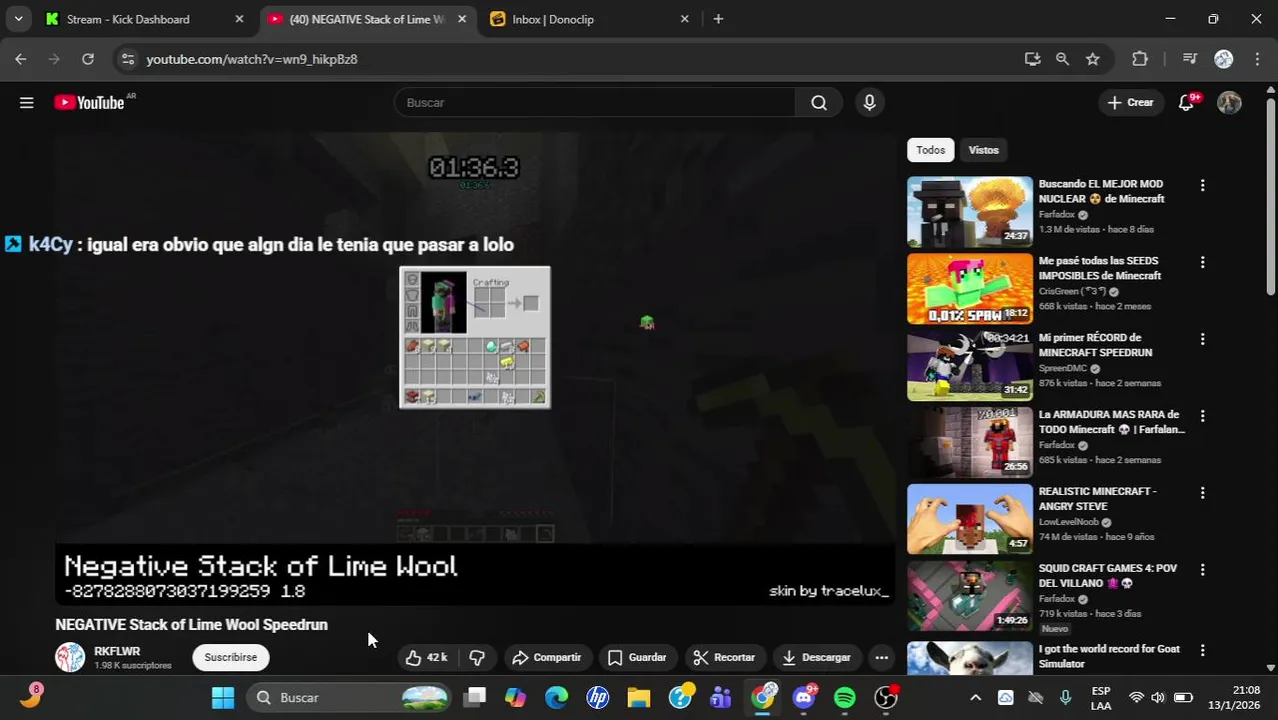Open File Explorer from the taskbar
Image resolution: width=1278 pixels, height=720 pixels.
click(639, 697)
